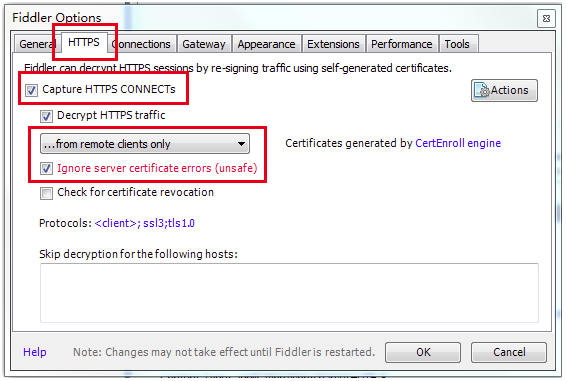The width and height of the screenshot is (566, 381).
Task: Open the Tools tab
Action: pyautogui.click(x=457, y=44)
